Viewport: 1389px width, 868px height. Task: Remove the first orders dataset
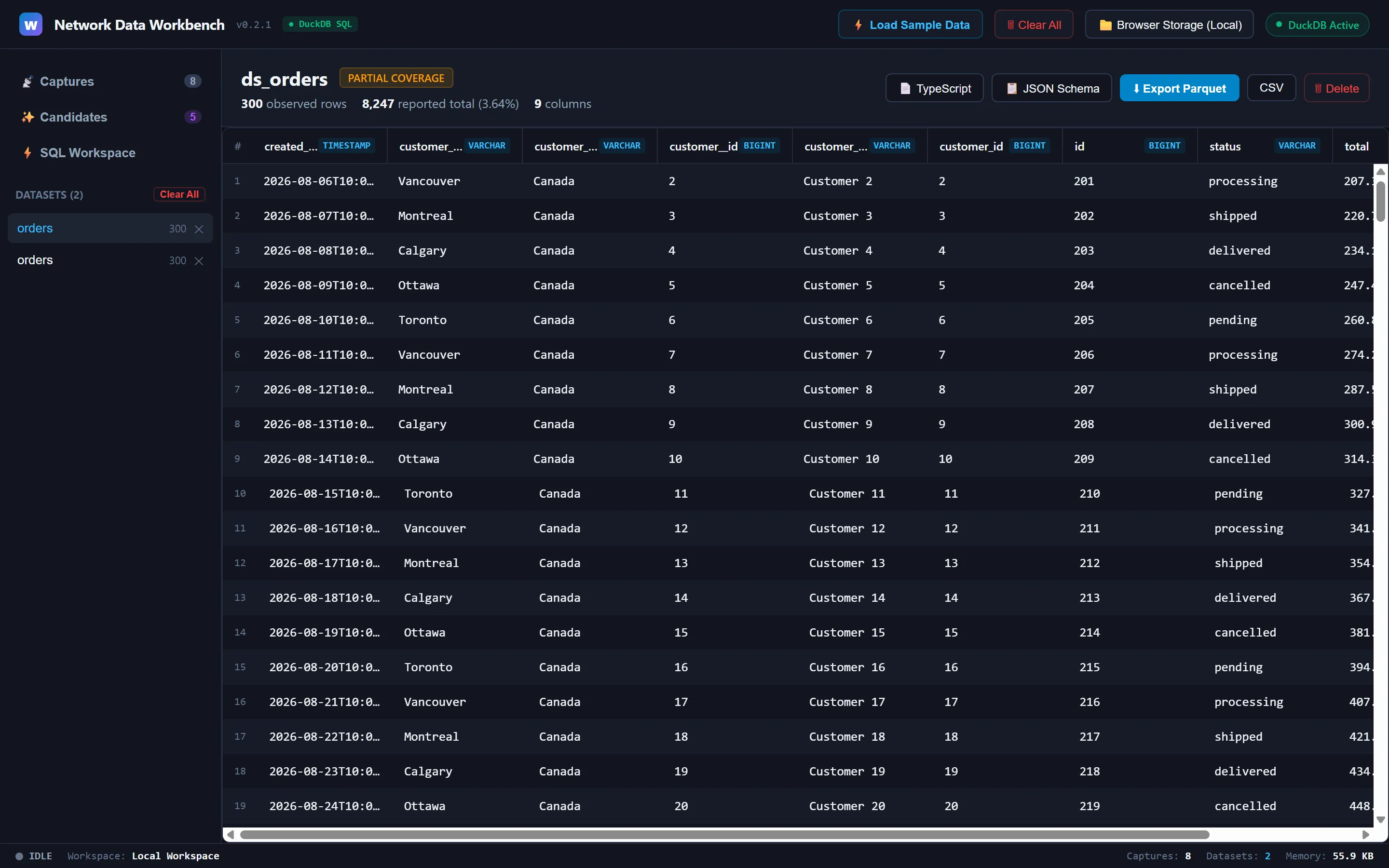[199, 229]
